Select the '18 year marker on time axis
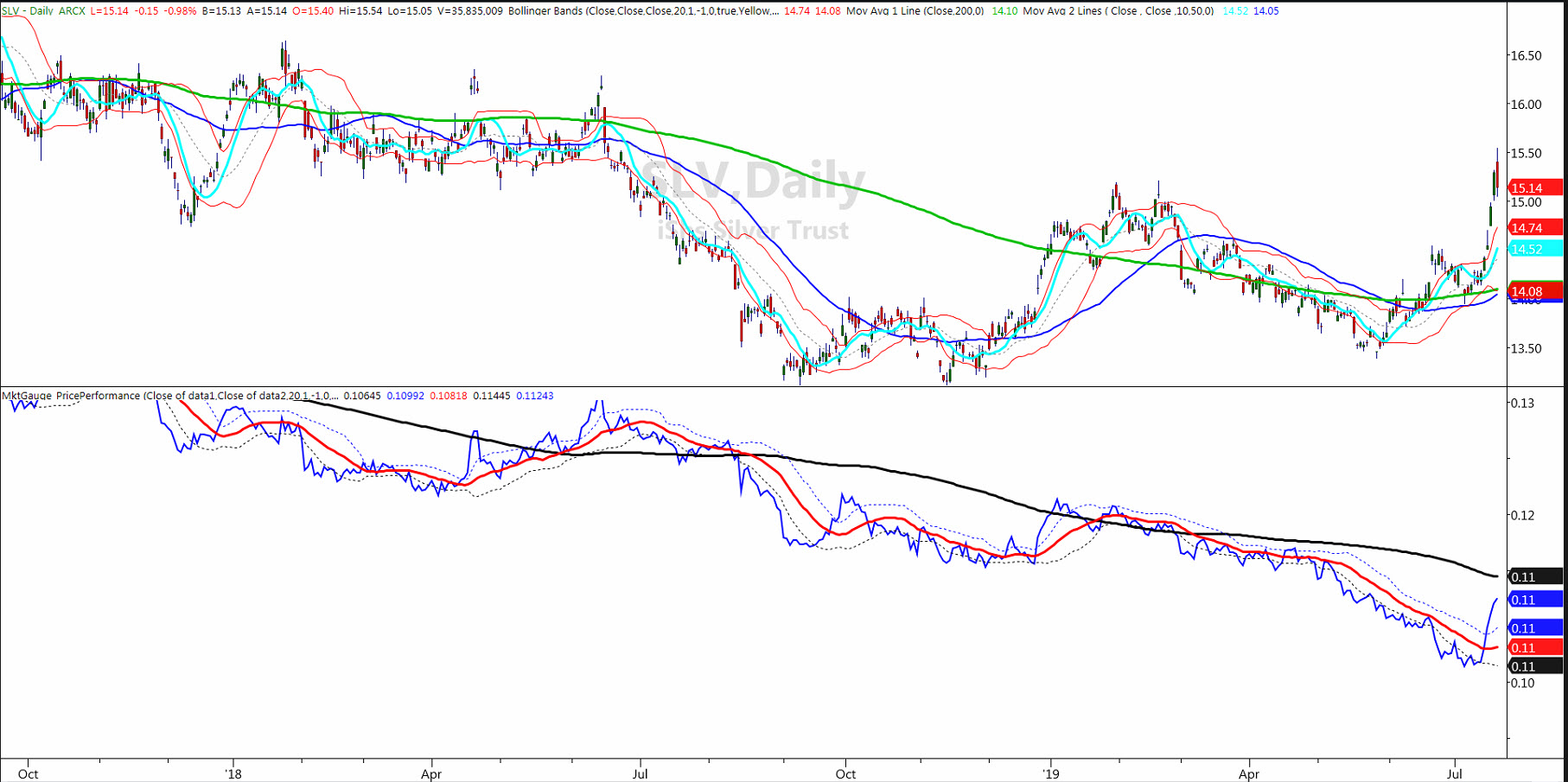The height and width of the screenshot is (782, 1568). [233, 773]
